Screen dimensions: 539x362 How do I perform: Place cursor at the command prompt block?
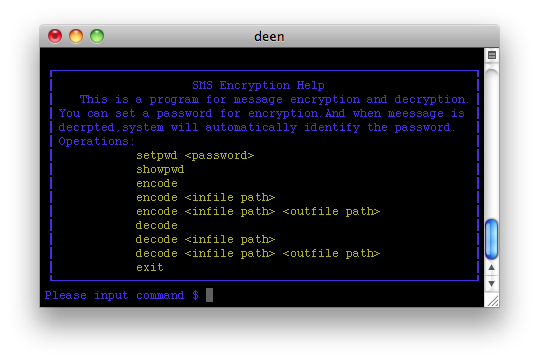pos(209,295)
